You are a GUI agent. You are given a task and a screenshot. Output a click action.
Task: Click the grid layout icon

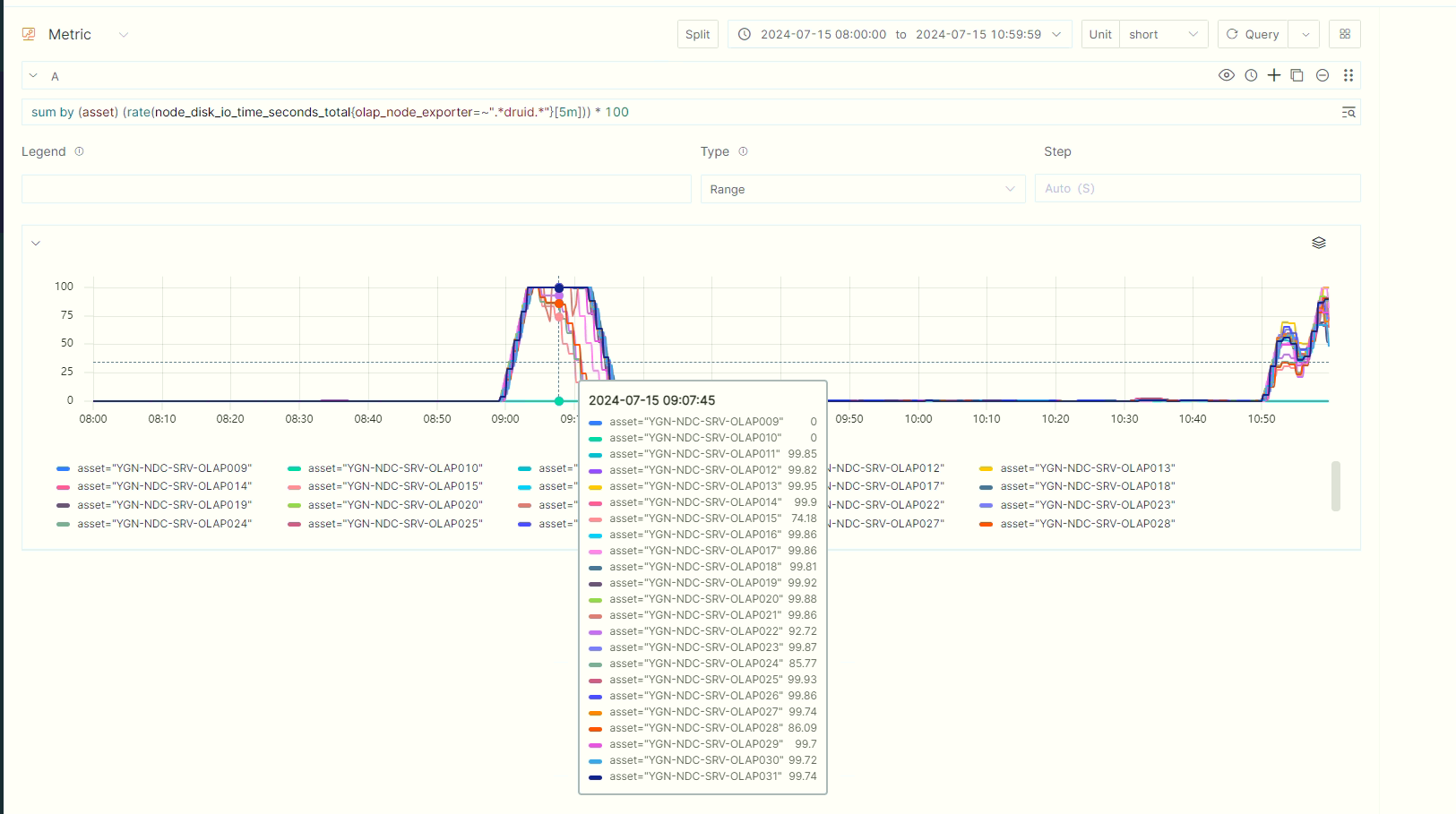[1344, 34]
